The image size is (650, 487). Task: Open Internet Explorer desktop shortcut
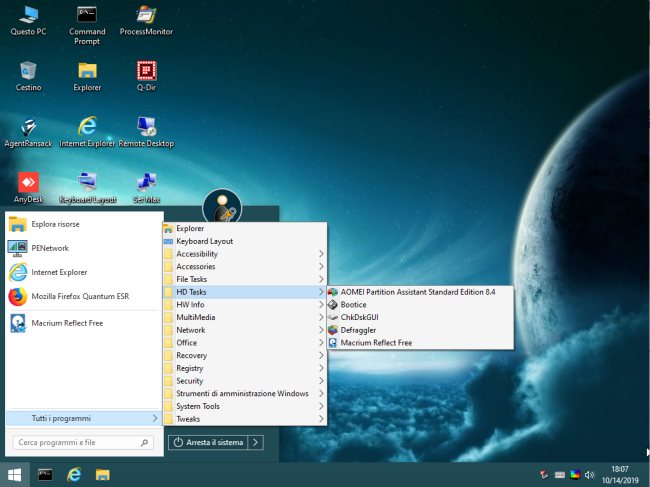87,132
